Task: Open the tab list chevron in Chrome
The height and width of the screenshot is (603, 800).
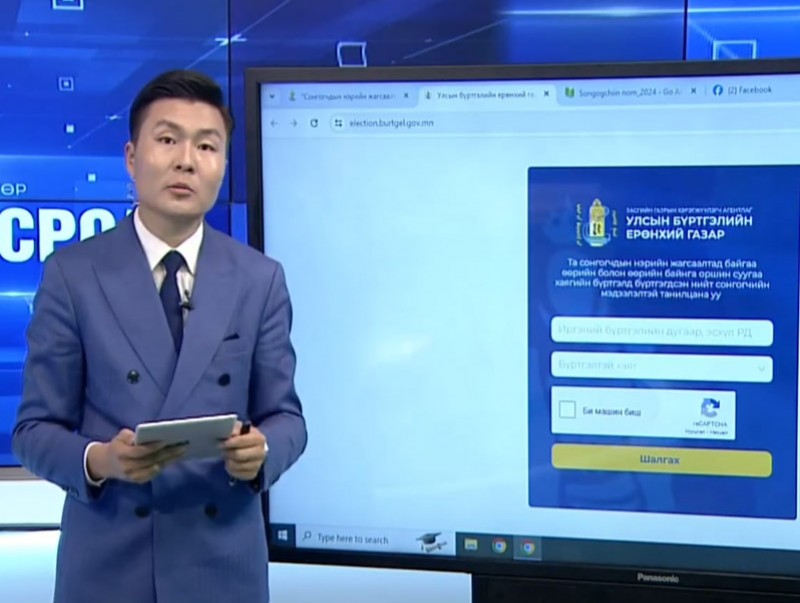Action: click(x=268, y=94)
